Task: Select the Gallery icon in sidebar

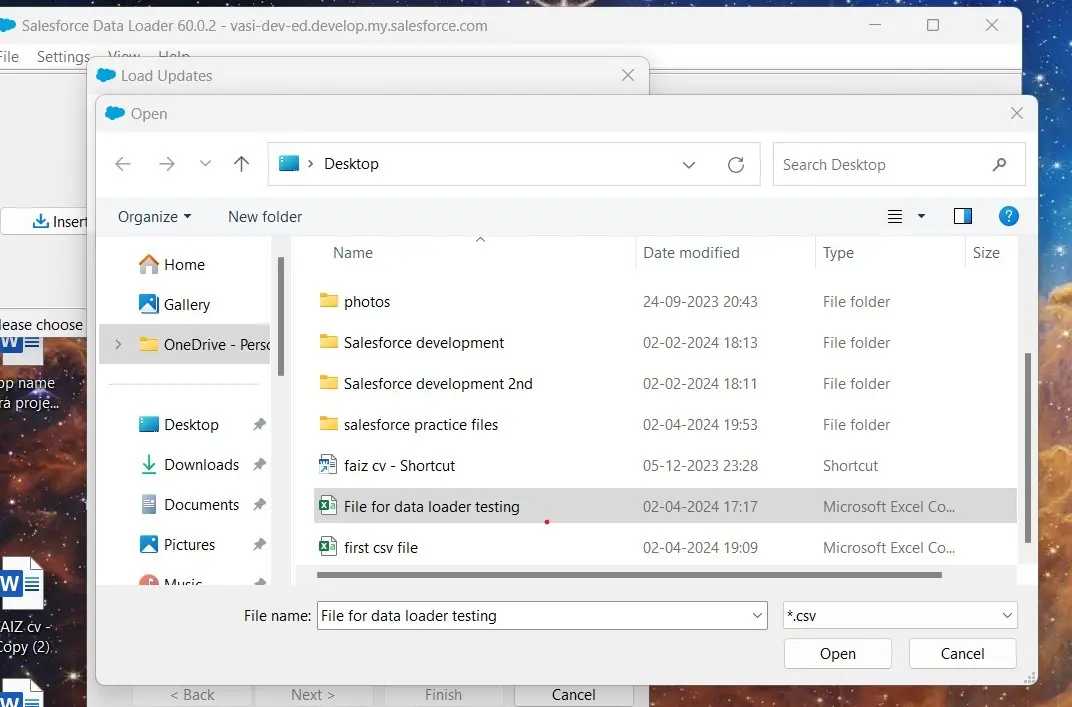Action: coord(149,304)
